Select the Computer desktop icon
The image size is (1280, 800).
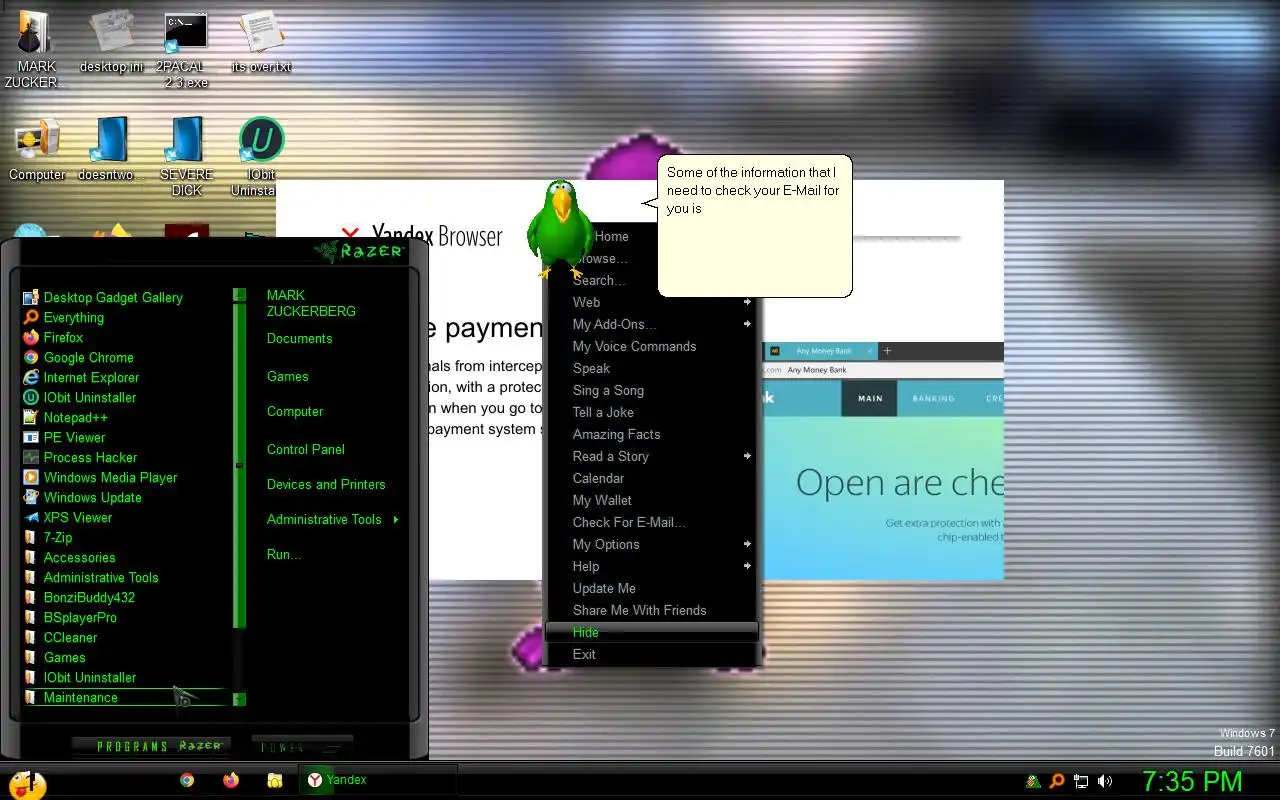click(37, 150)
